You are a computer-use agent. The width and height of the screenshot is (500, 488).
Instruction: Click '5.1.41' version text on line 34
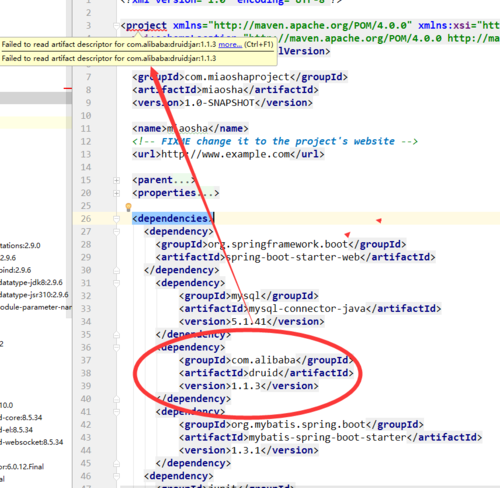pyautogui.click(x=249, y=322)
